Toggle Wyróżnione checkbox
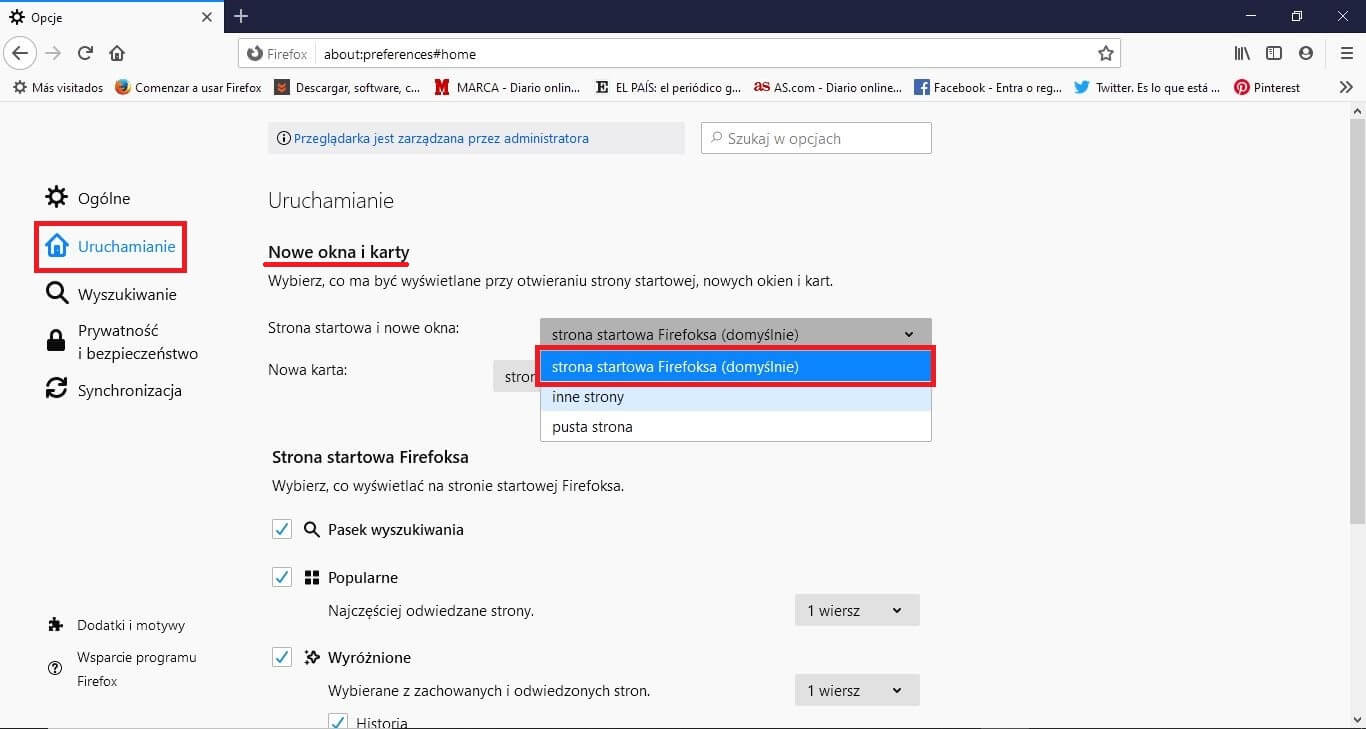Viewport: 1366px width, 729px height. pyautogui.click(x=282, y=657)
